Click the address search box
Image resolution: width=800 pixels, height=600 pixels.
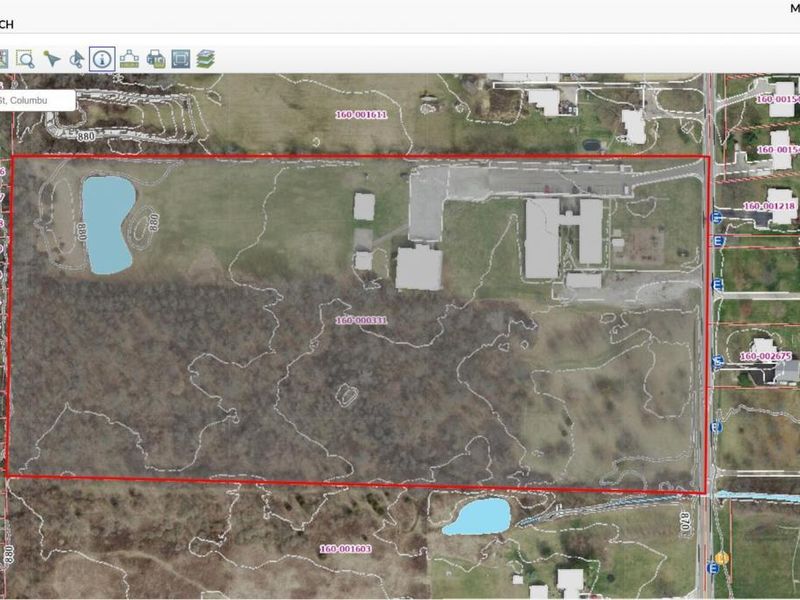point(36,100)
